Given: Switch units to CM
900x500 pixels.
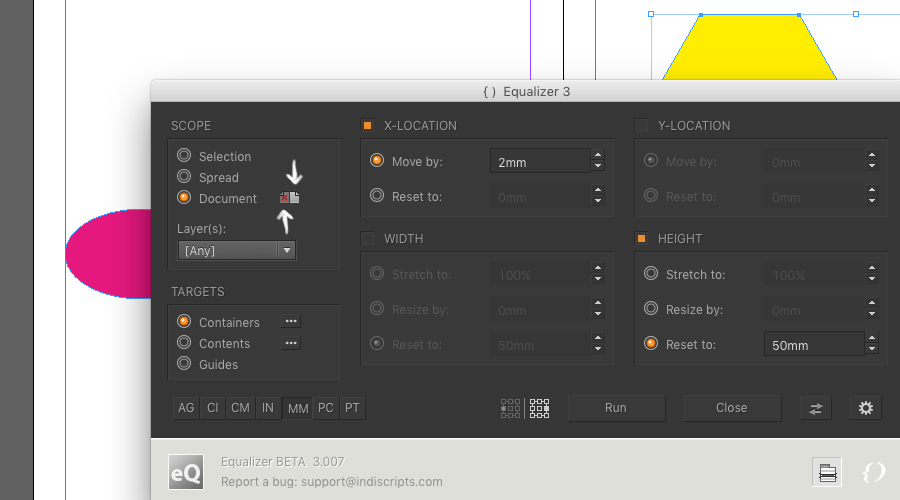Looking at the screenshot, I should tap(240, 408).
